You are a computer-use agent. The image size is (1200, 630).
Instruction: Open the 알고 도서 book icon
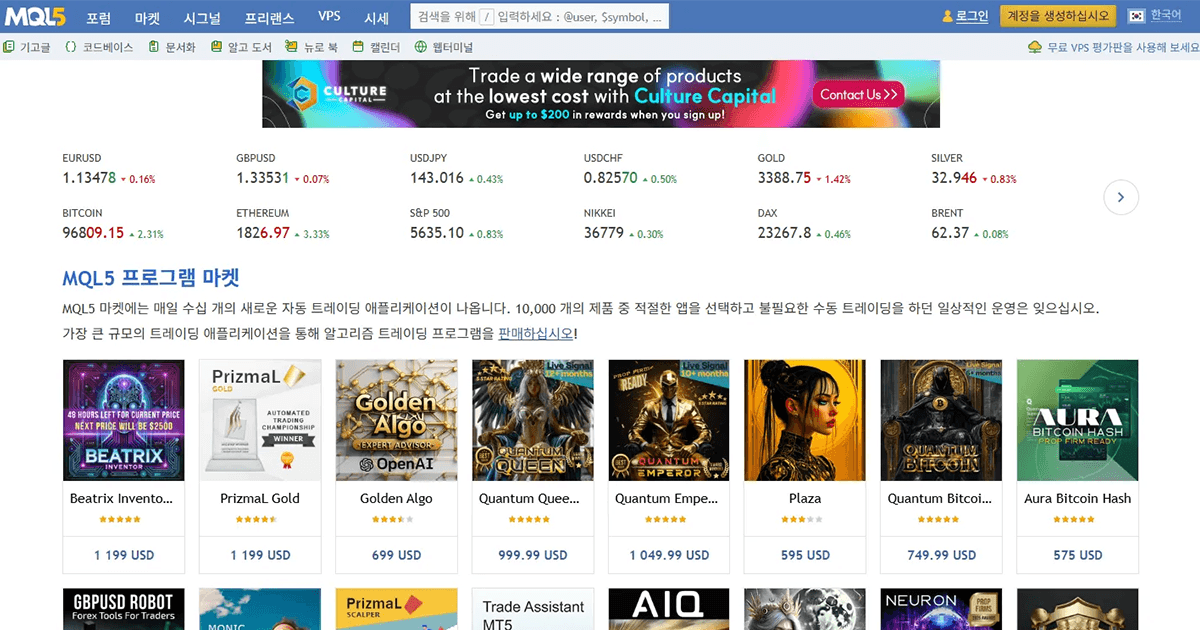tap(217, 47)
